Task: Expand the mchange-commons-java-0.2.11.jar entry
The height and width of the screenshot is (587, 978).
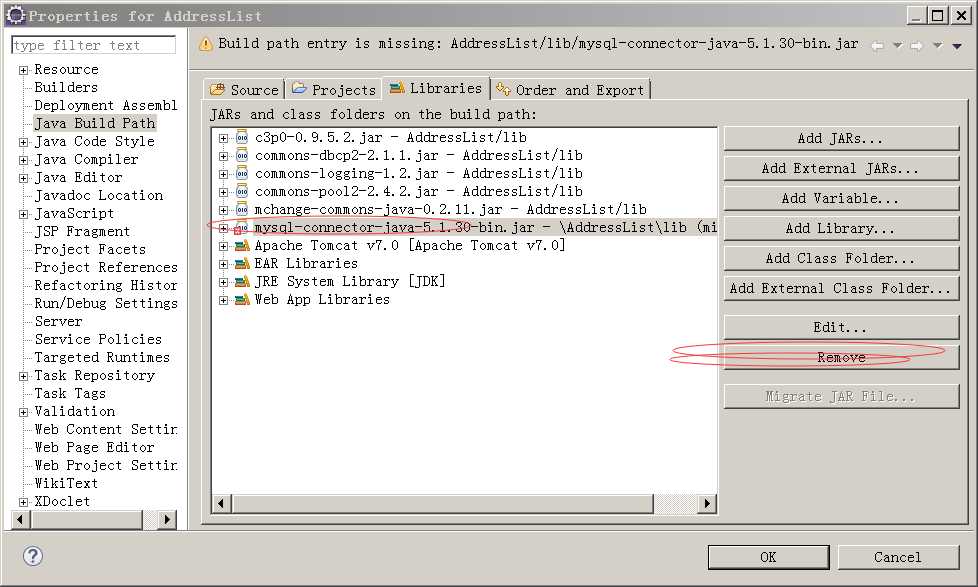Action: tap(223, 211)
